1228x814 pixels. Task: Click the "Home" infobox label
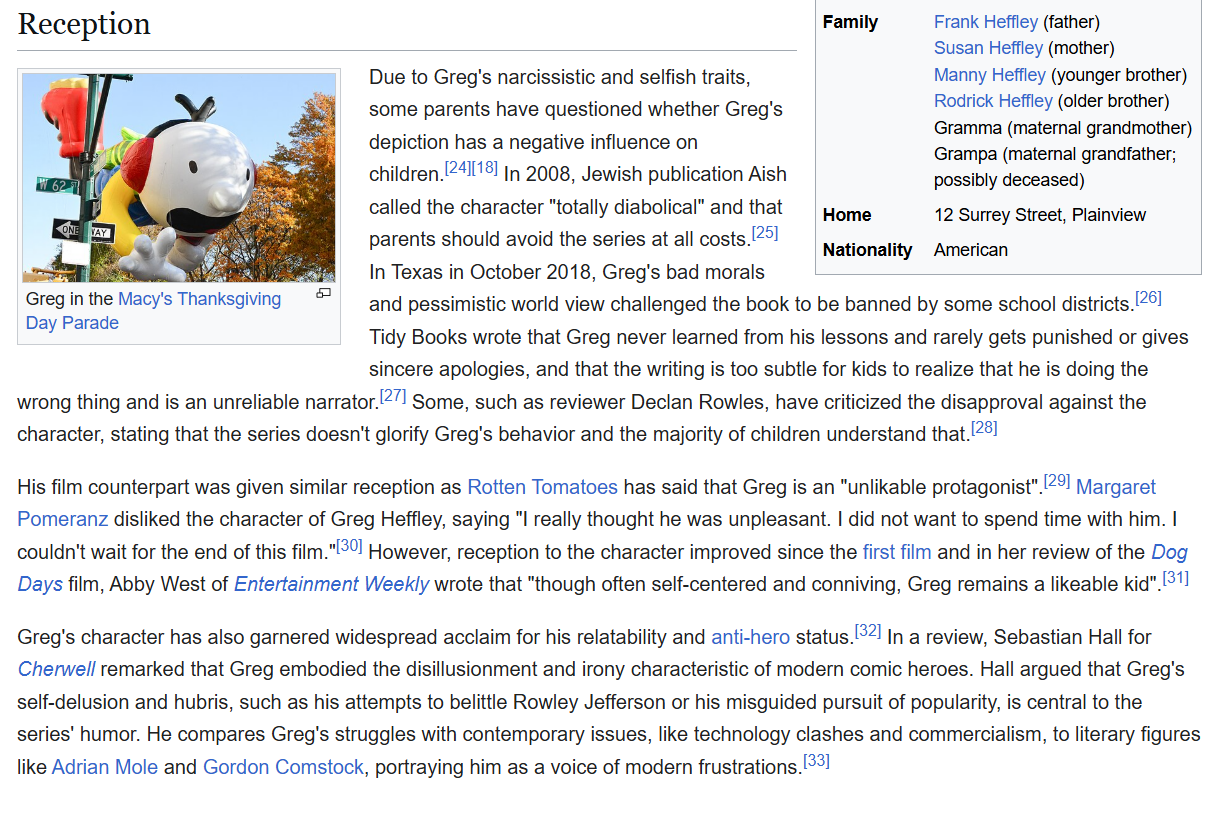click(x=847, y=215)
